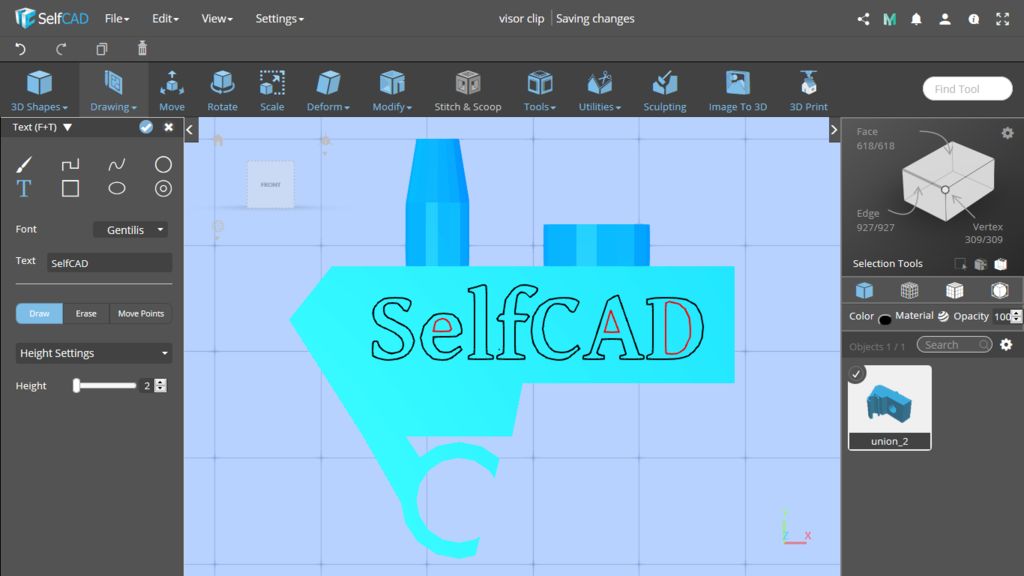Select the Move tool
The image size is (1024, 576).
pos(172,91)
